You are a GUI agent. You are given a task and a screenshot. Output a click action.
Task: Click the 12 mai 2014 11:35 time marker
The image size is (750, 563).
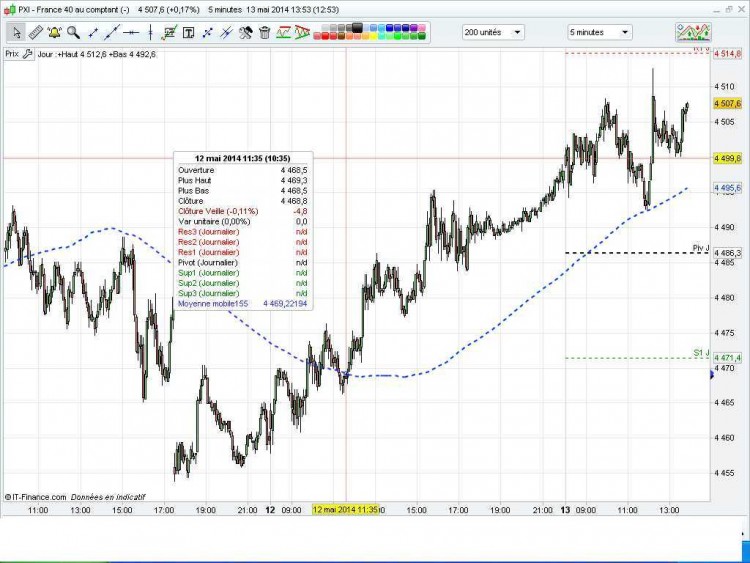[x=345, y=510]
